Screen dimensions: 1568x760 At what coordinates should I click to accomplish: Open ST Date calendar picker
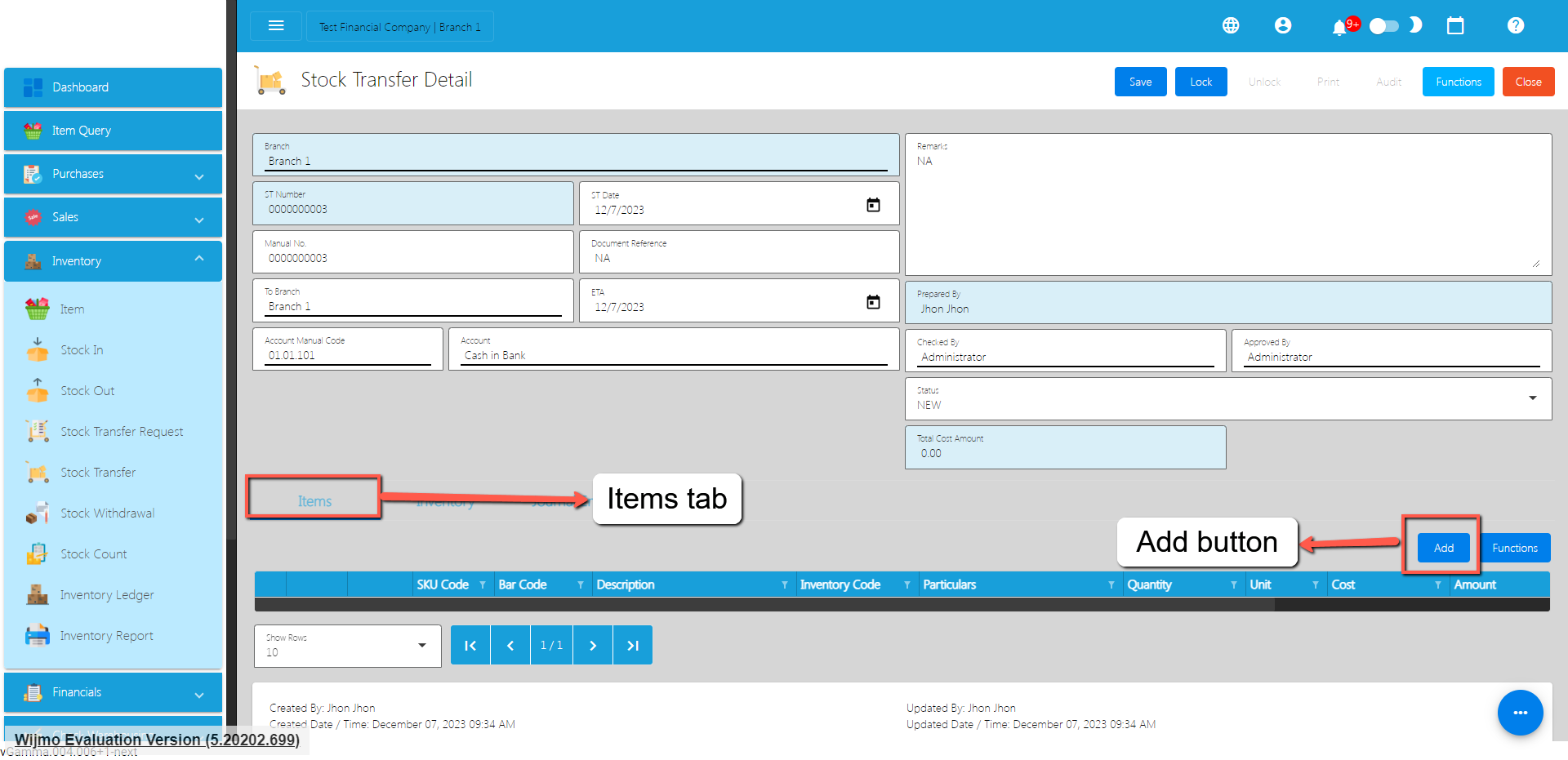click(873, 205)
